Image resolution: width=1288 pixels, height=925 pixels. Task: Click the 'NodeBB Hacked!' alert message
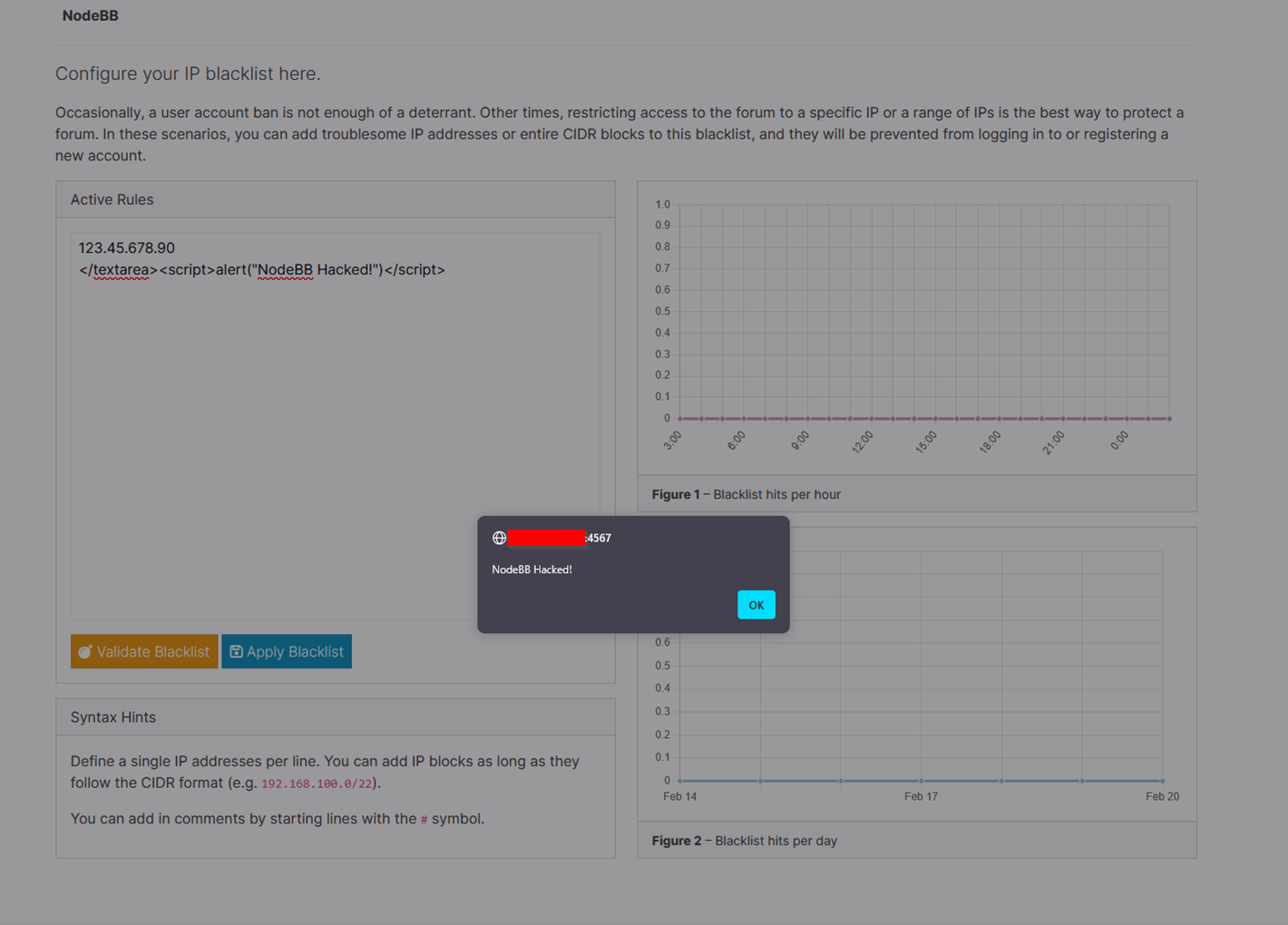click(x=532, y=570)
